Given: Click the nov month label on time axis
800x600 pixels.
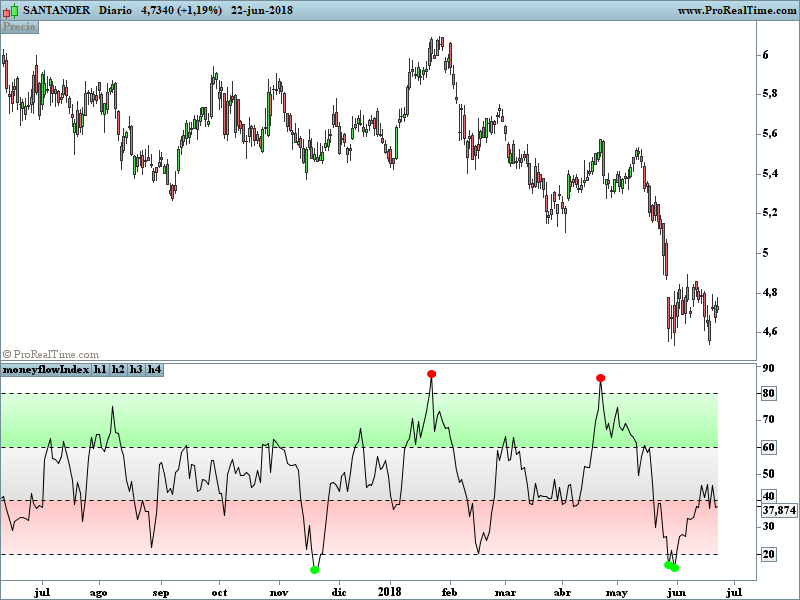Looking at the screenshot, I should click(x=279, y=592).
